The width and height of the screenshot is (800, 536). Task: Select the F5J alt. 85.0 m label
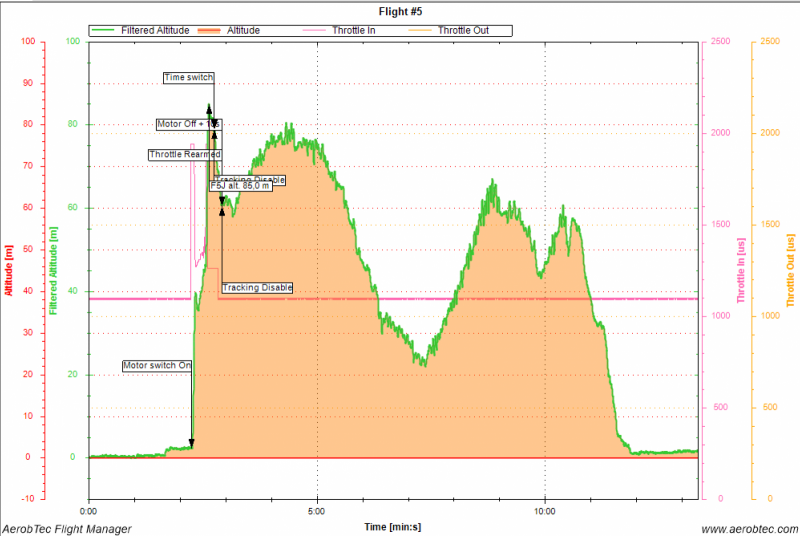pos(240,185)
